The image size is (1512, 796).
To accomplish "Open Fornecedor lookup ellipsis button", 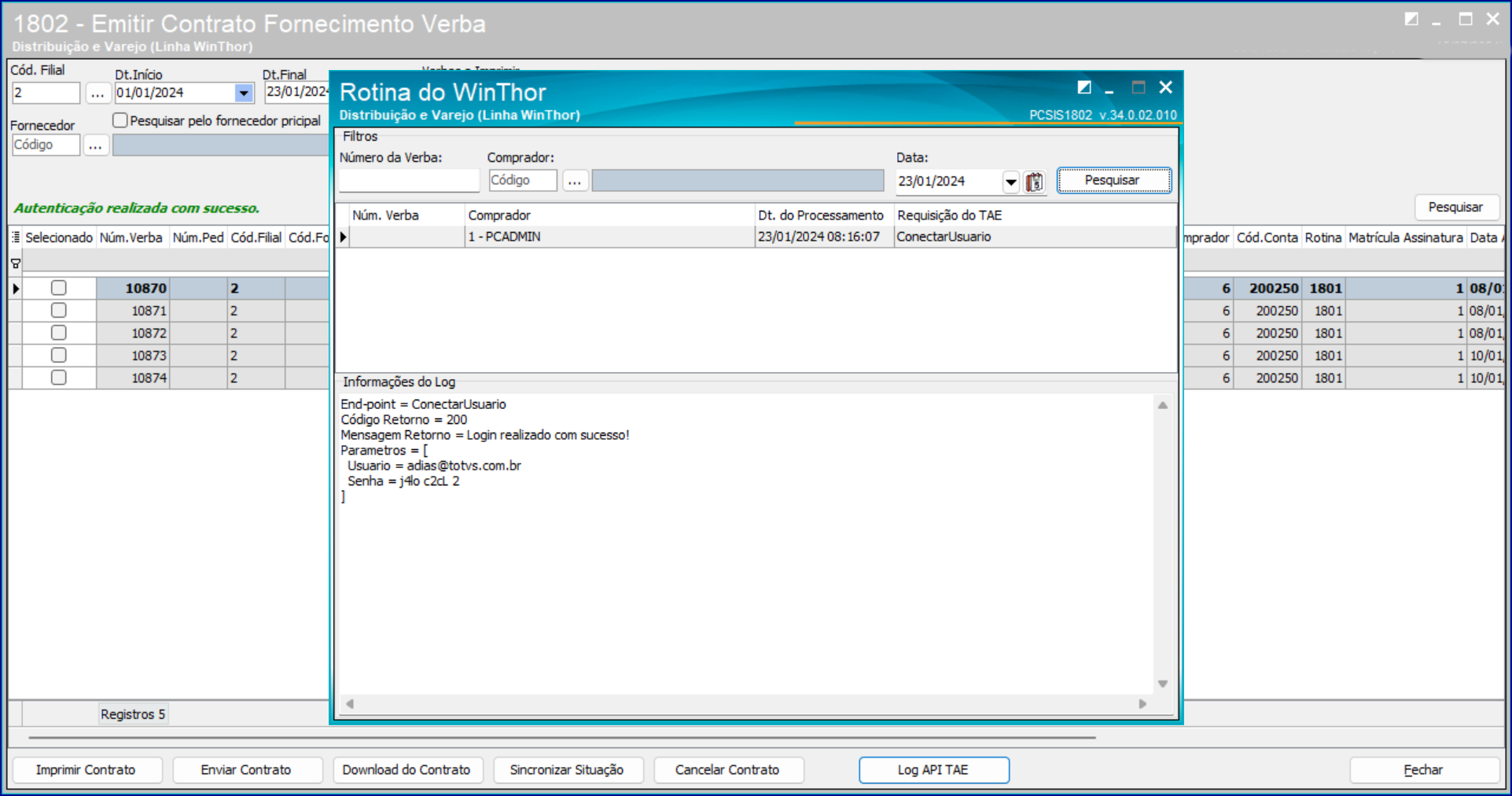I will click(96, 145).
